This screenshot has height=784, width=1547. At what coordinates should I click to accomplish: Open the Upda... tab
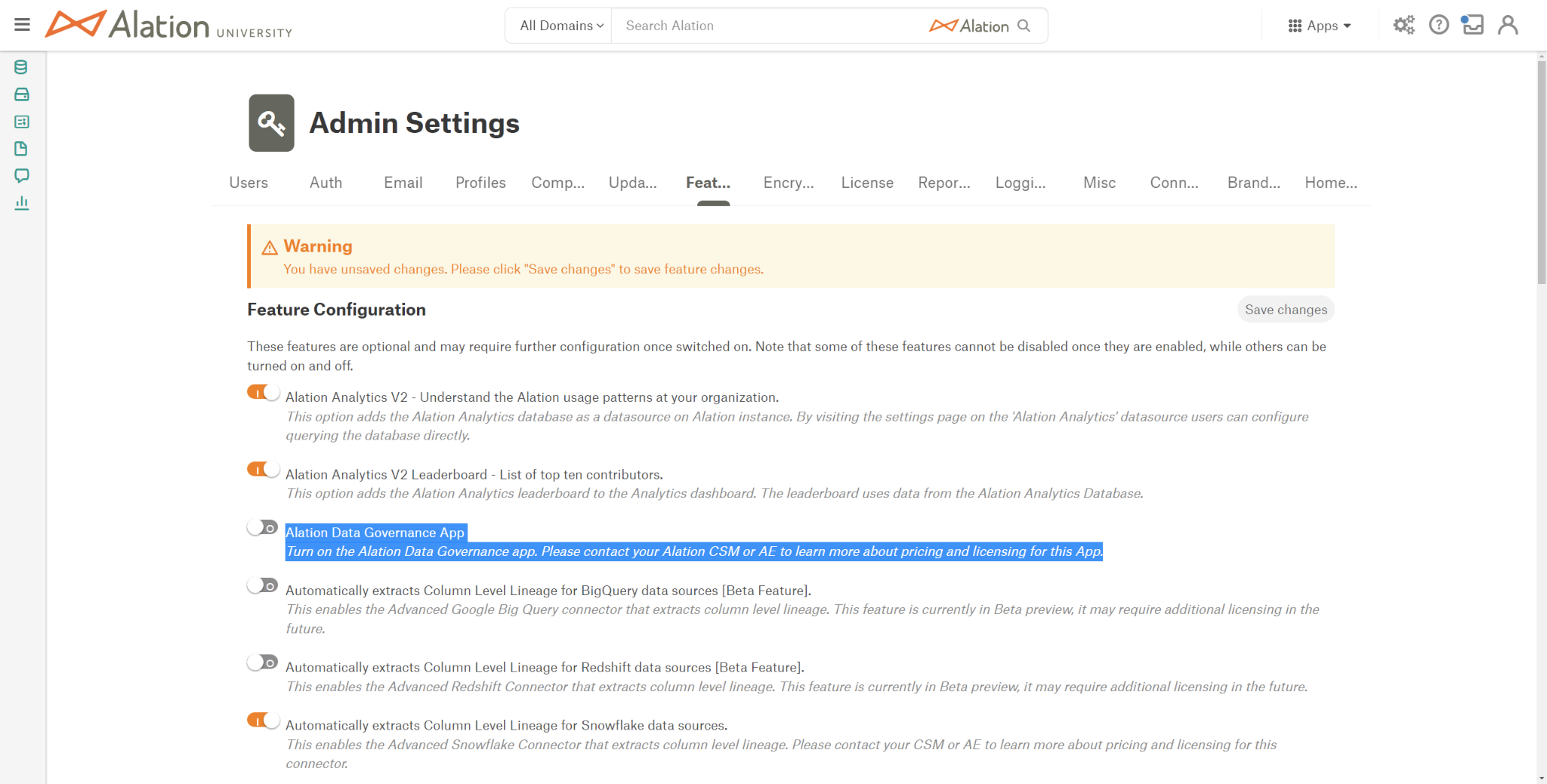633,183
